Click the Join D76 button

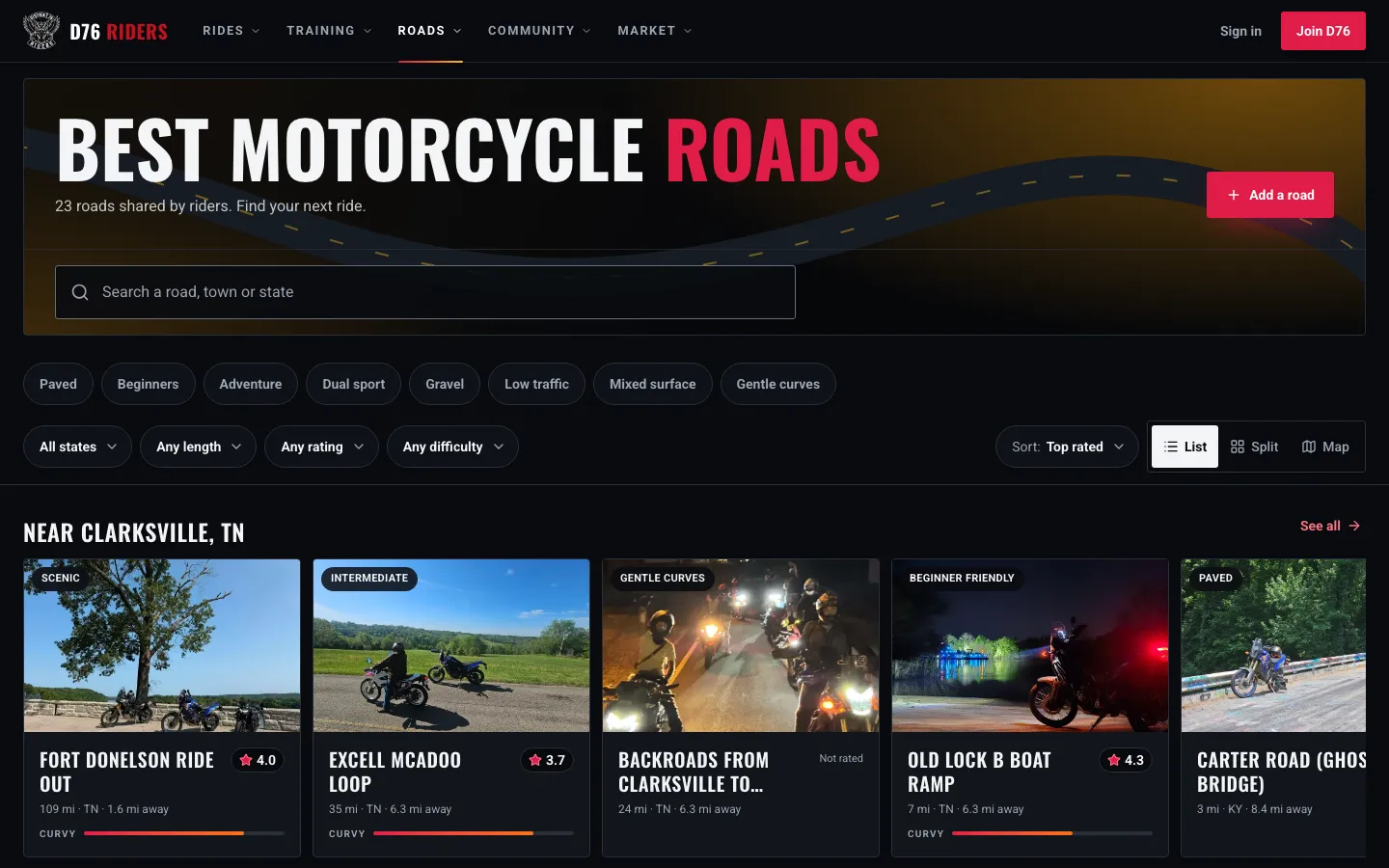(1323, 31)
